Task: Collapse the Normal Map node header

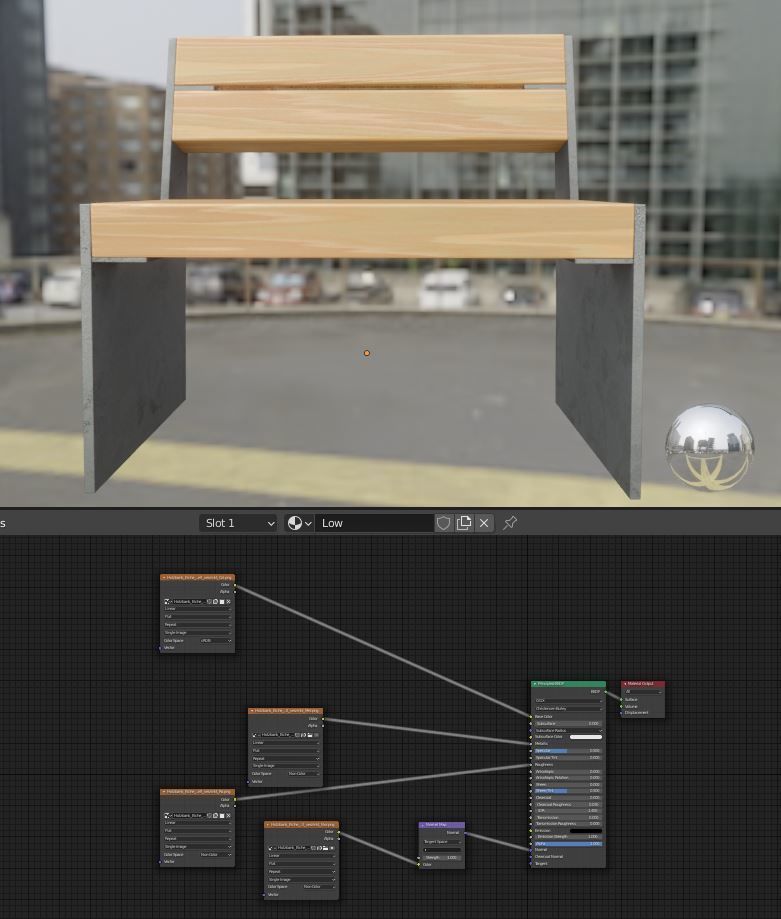Action: coord(422,825)
